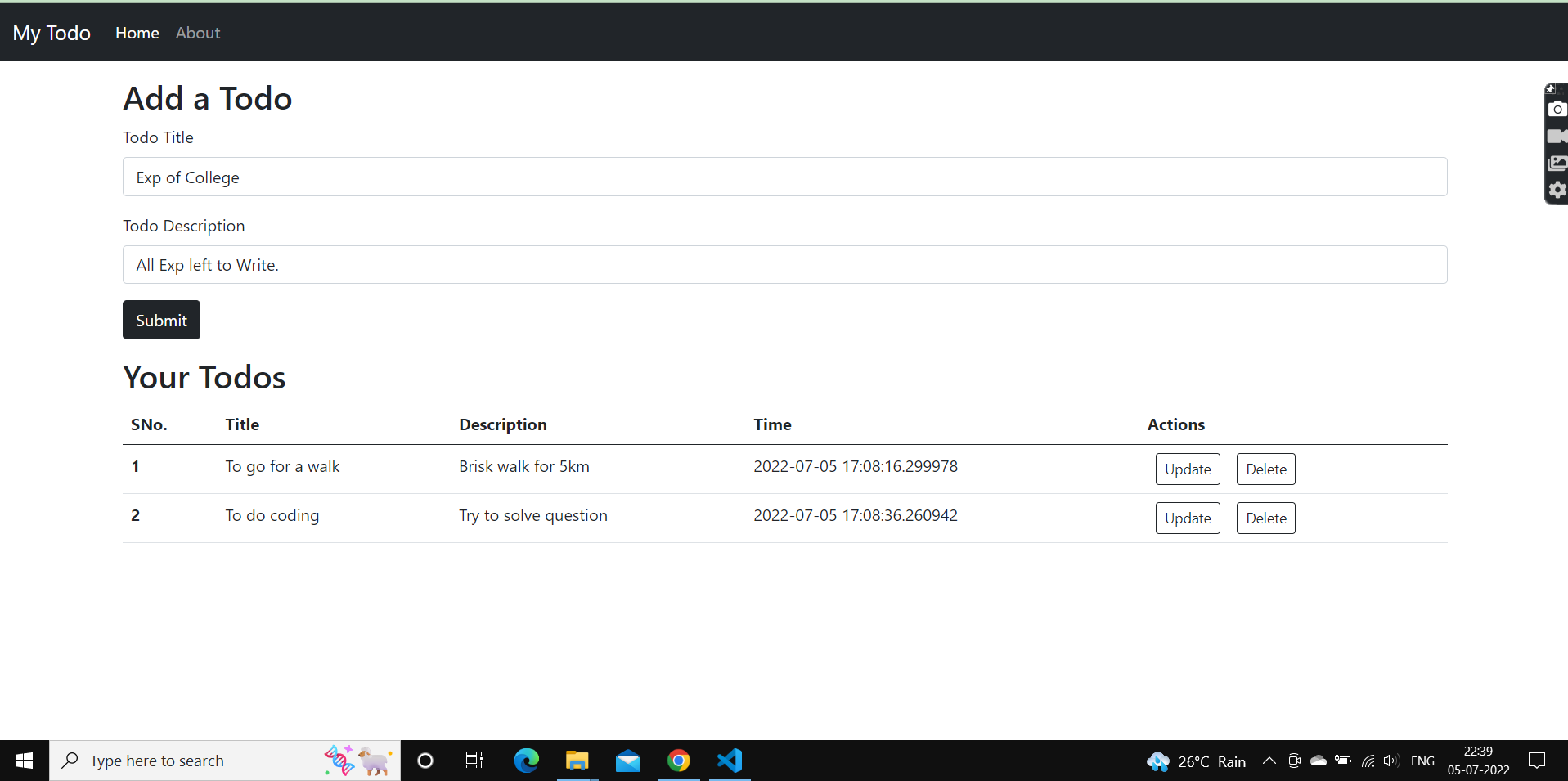Delete the 'To do coding' todo

coord(1265,518)
